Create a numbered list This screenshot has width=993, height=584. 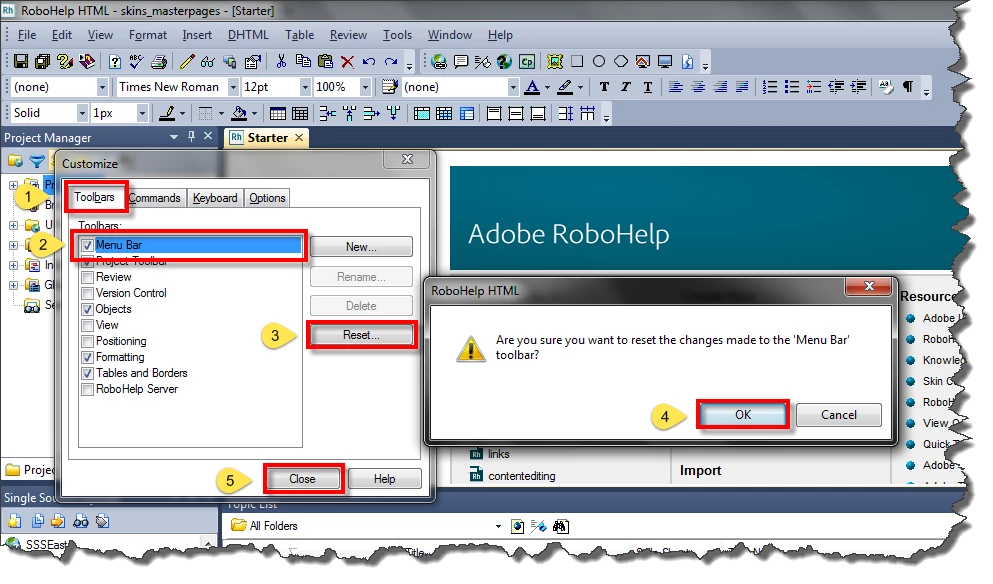tap(769, 87)
